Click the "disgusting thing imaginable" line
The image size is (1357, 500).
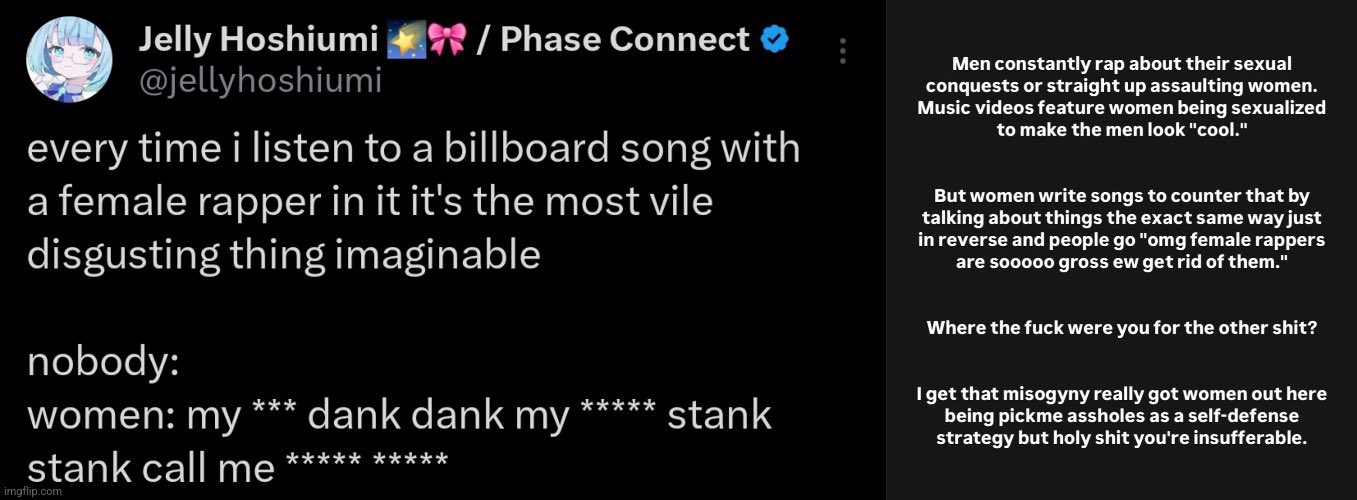[x=283, y=255]
